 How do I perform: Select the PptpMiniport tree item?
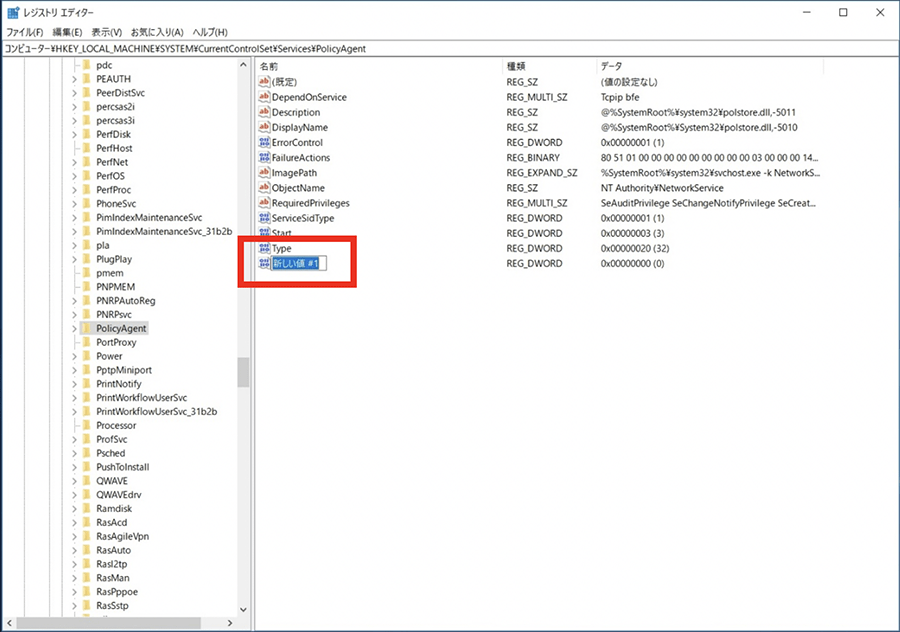124,370
